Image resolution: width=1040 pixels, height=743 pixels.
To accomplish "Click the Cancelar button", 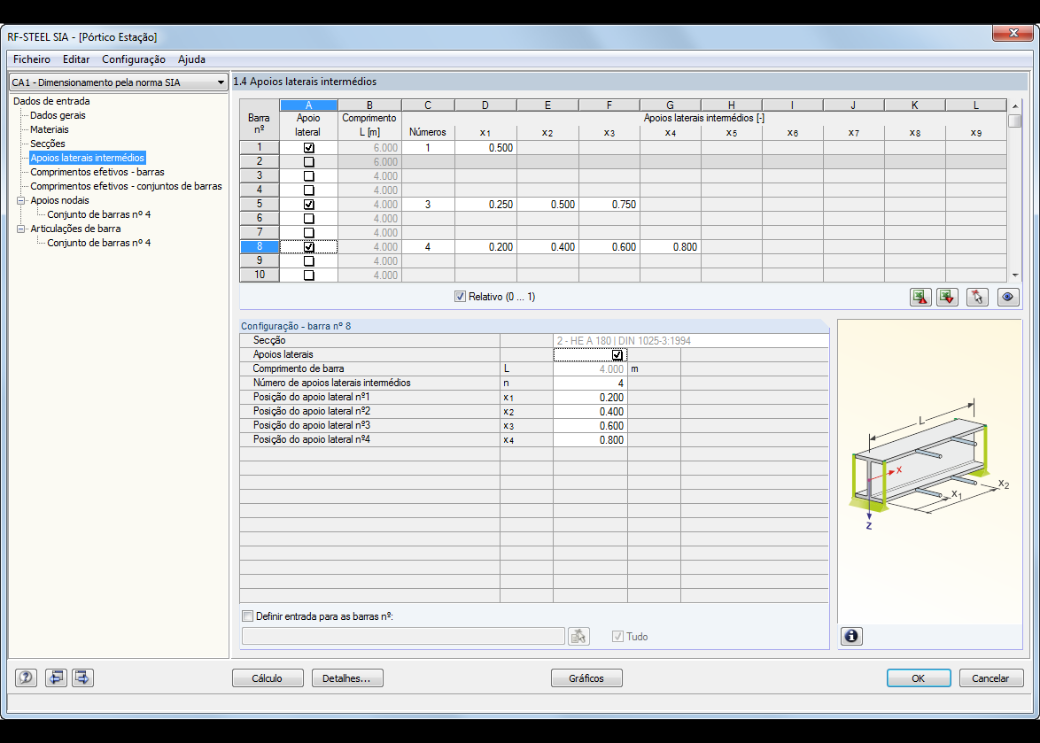I will (x=990, y=678).
